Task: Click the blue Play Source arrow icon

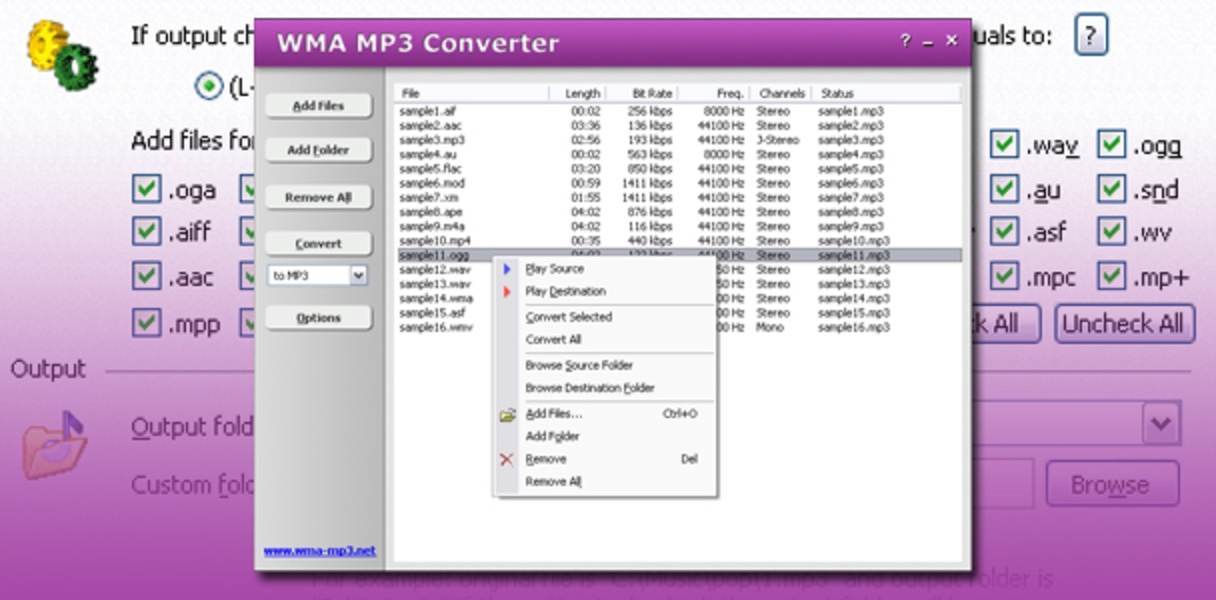Action: (507, 269)
